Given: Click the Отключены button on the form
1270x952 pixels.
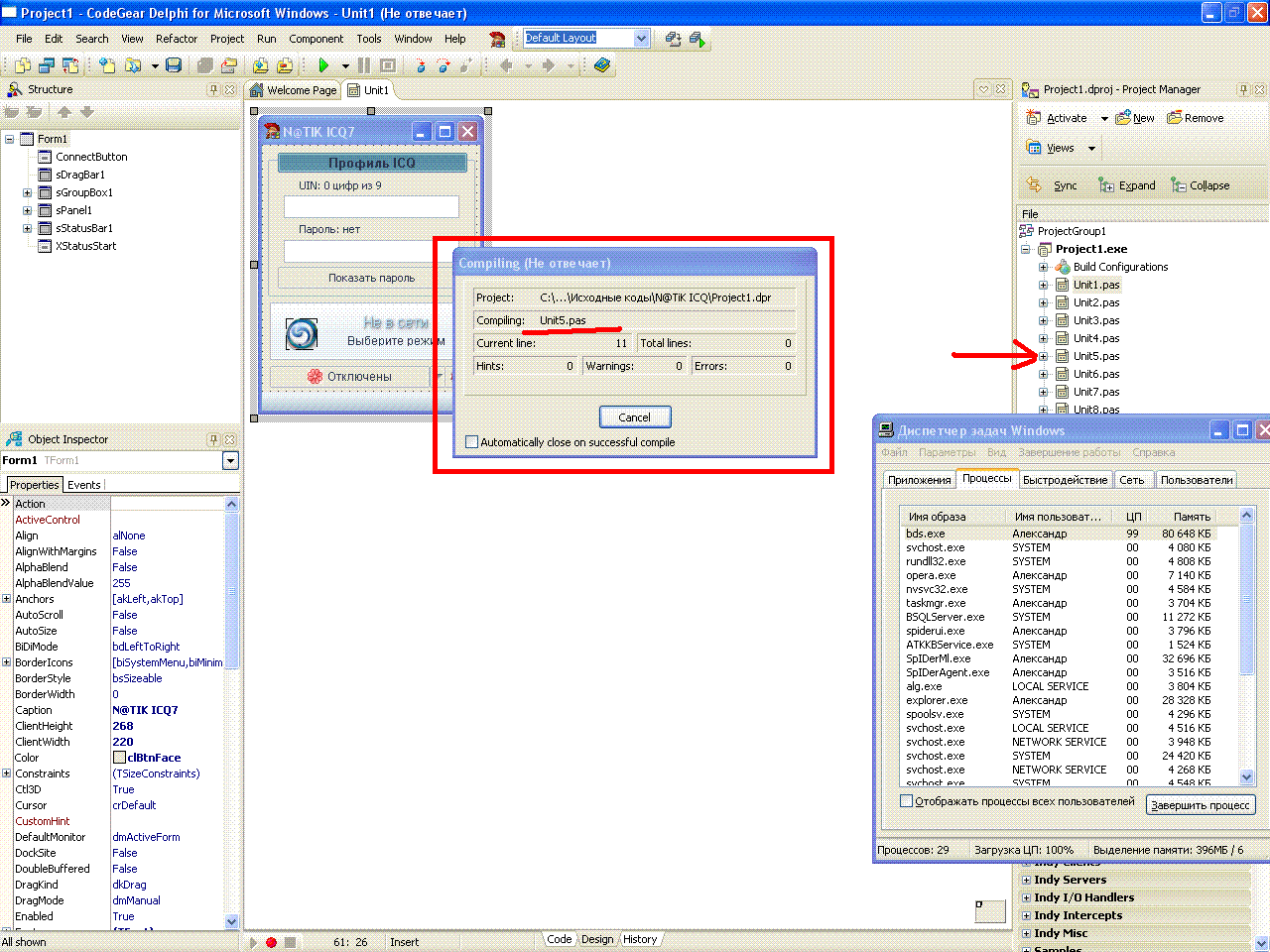Looking at the screenshot, I should [350, 377].
